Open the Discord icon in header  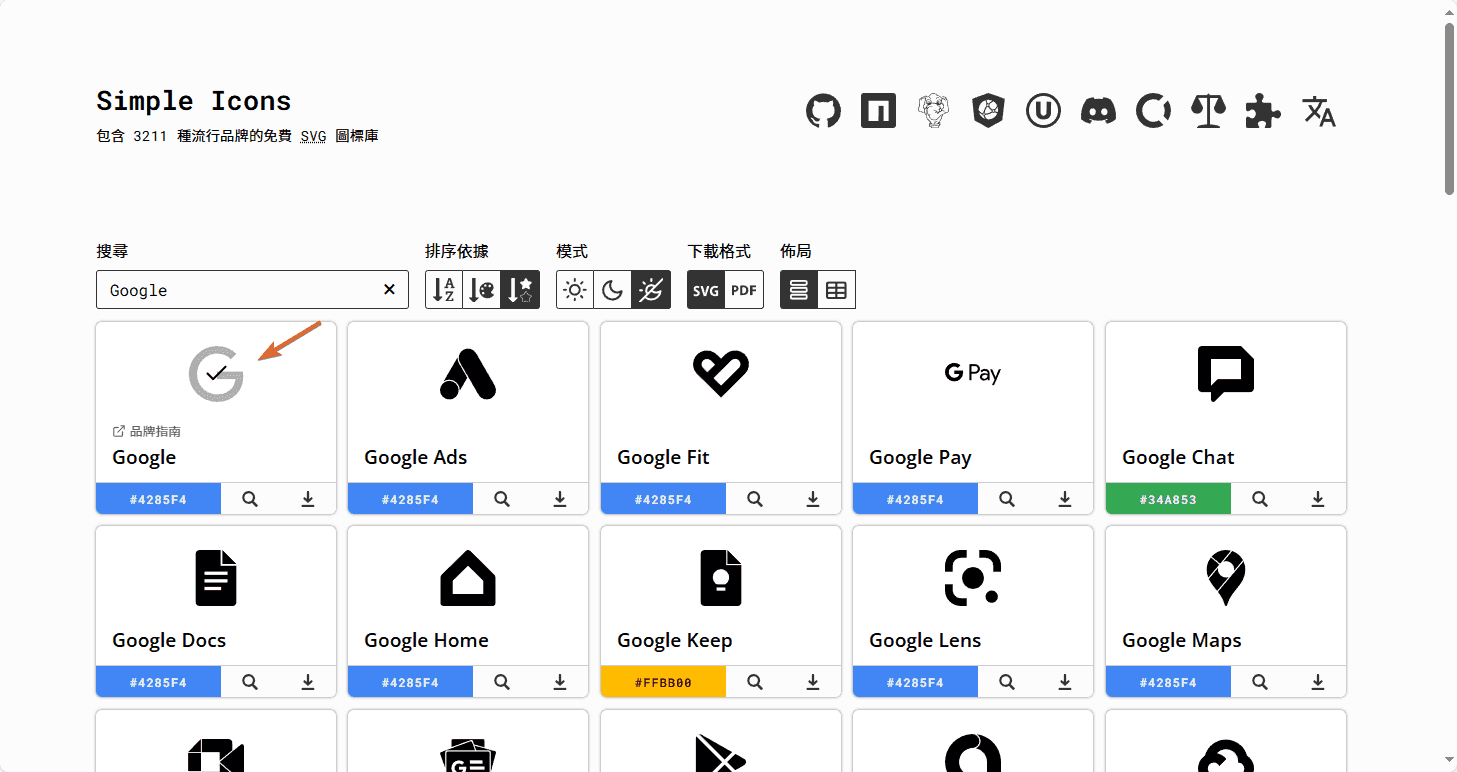[x=1098, y=111]
